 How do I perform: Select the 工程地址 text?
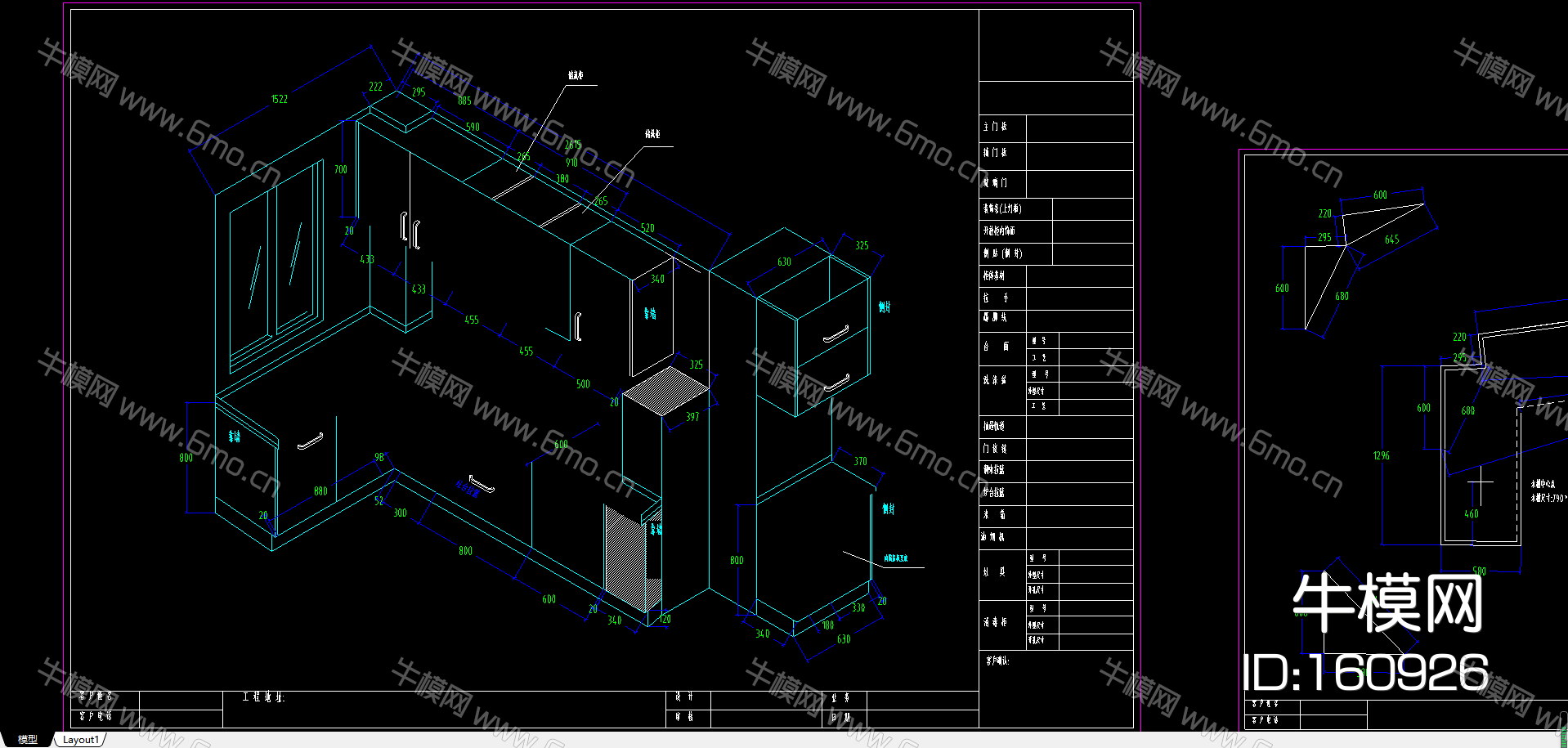[263, 697]
